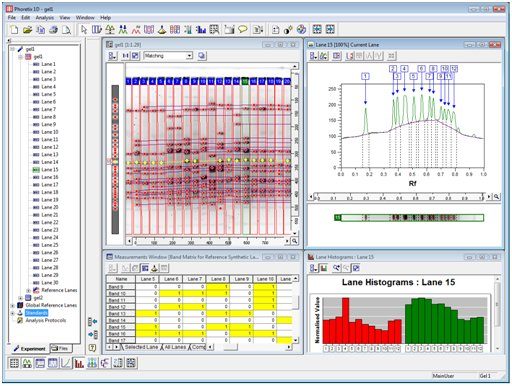
Task: Open the Matching dropdown in gel1 window
Action: pyautogui.click(x=189, y=56)
